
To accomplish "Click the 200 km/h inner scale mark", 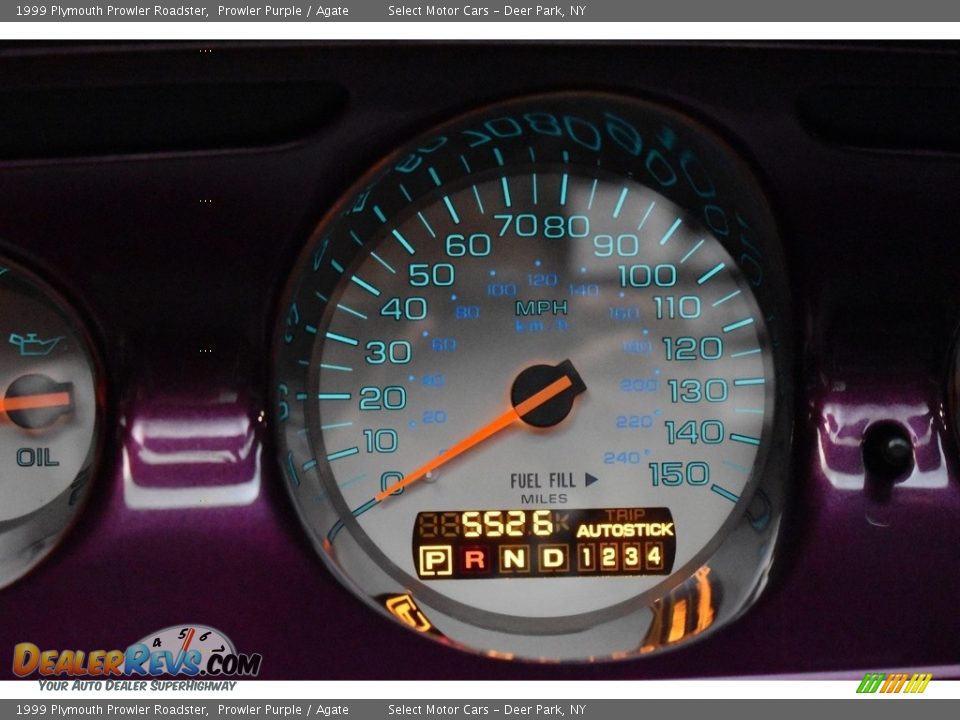I will 639,384.
